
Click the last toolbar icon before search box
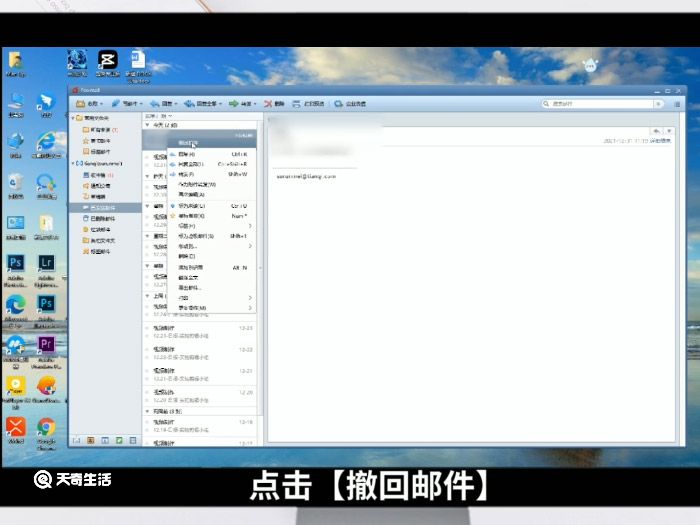[x=338, y=104]
